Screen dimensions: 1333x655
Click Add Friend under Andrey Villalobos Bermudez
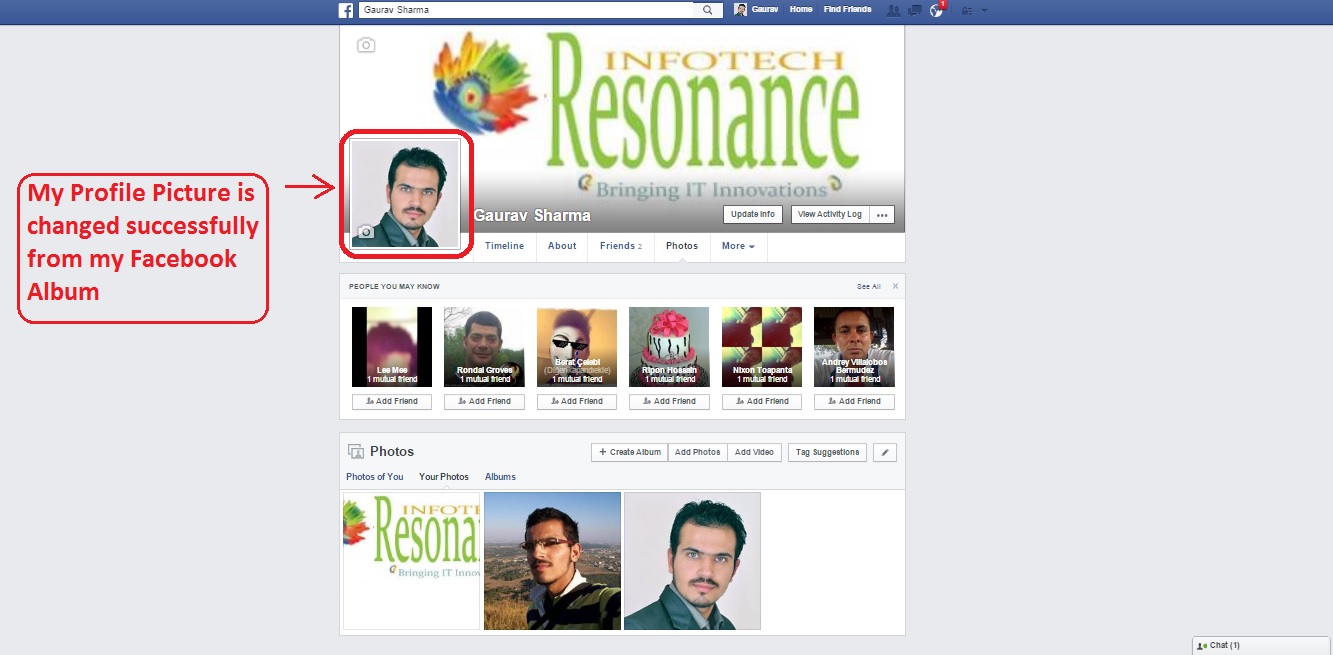click(854, 402)
